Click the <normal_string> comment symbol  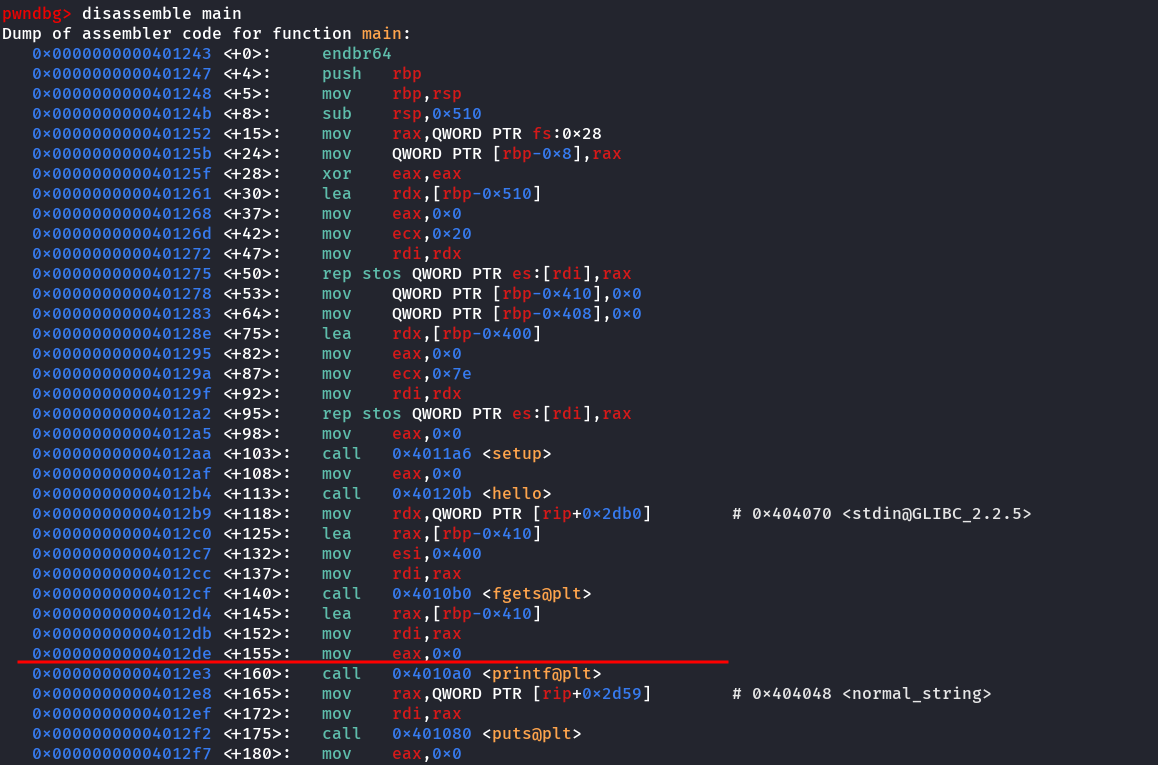pyautogui.click(x=916, y=693)
